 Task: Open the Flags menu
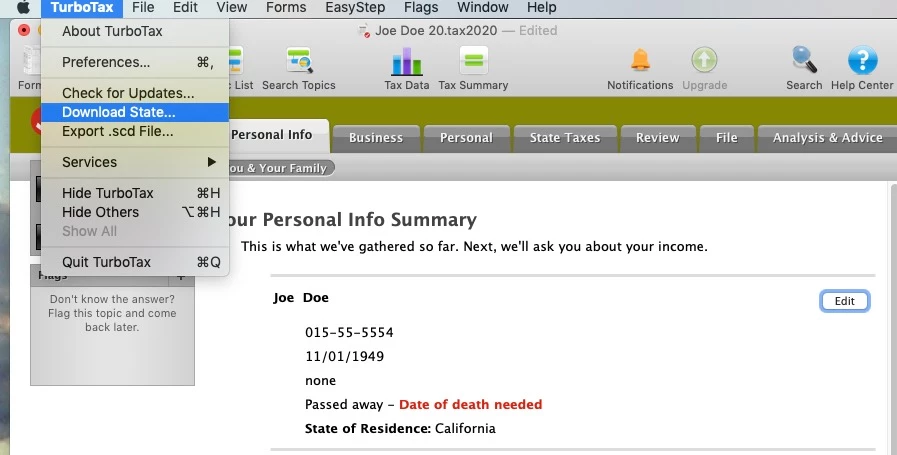point(421,7)
